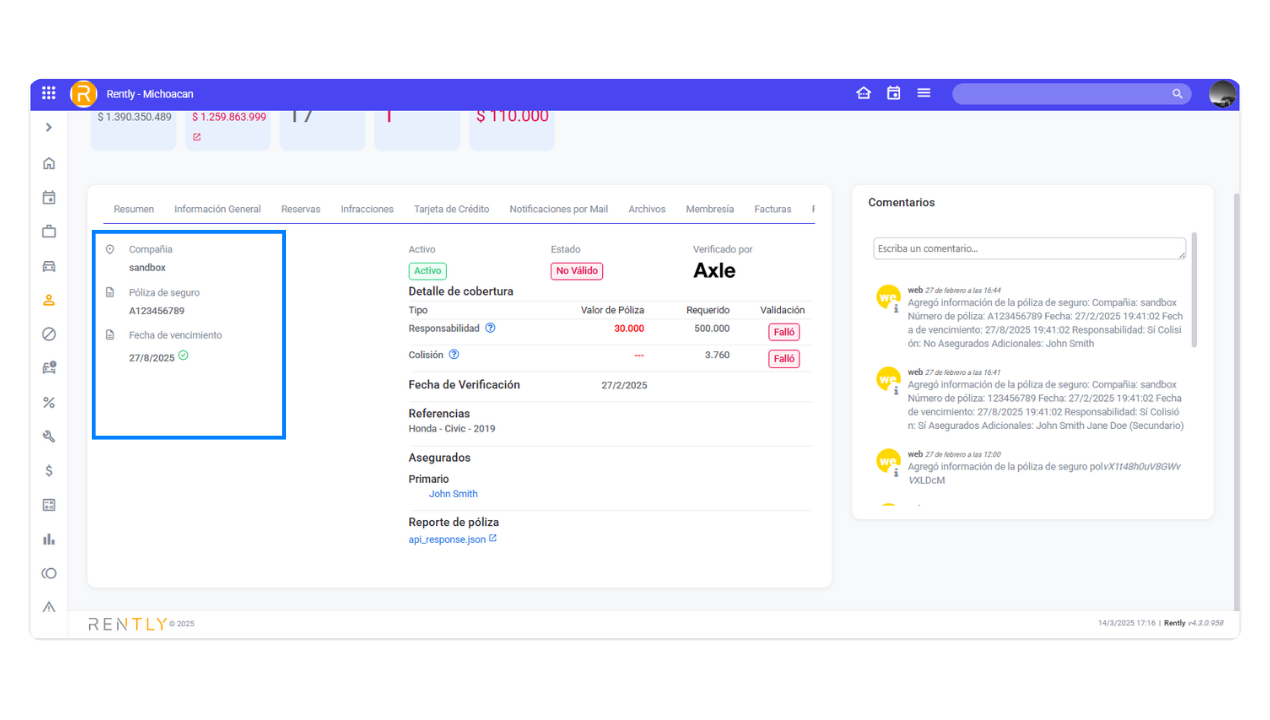Open the car fleet icon in sidebar
The height and width of the screenshot is (720, 1270).
click(x=49, y=266)
